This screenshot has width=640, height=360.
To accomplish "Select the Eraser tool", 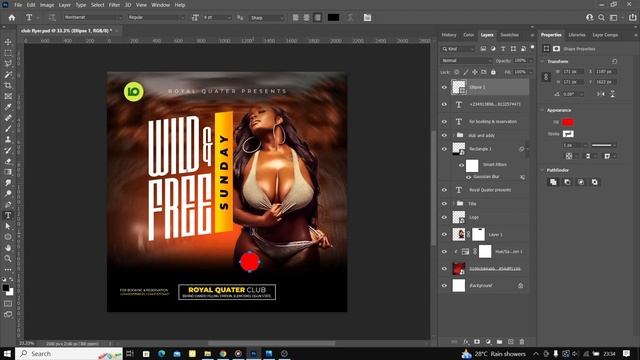I will pyautogui.click(x=8, y=161).
